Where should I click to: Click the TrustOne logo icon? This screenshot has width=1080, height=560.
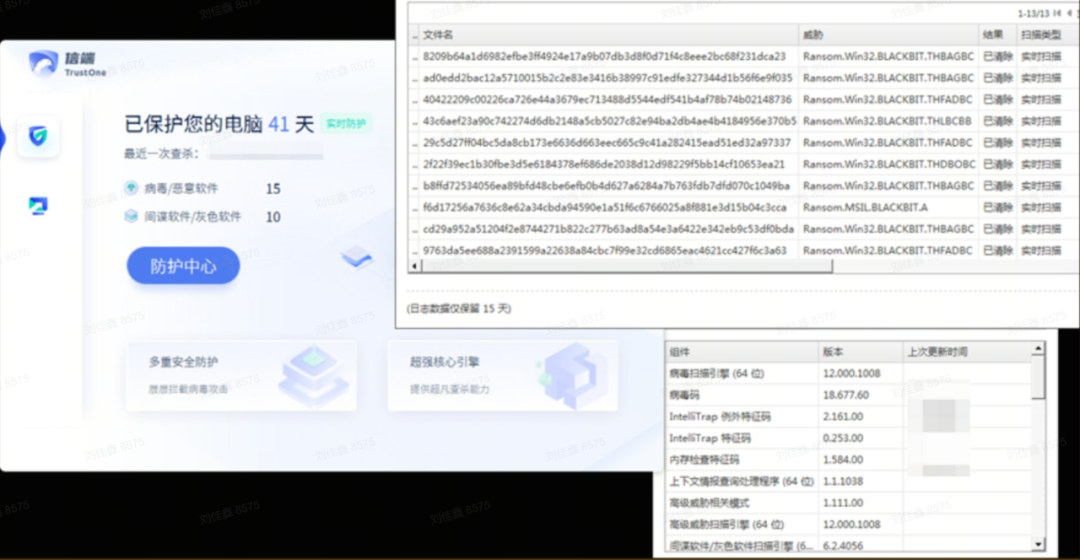coord(42,64)
